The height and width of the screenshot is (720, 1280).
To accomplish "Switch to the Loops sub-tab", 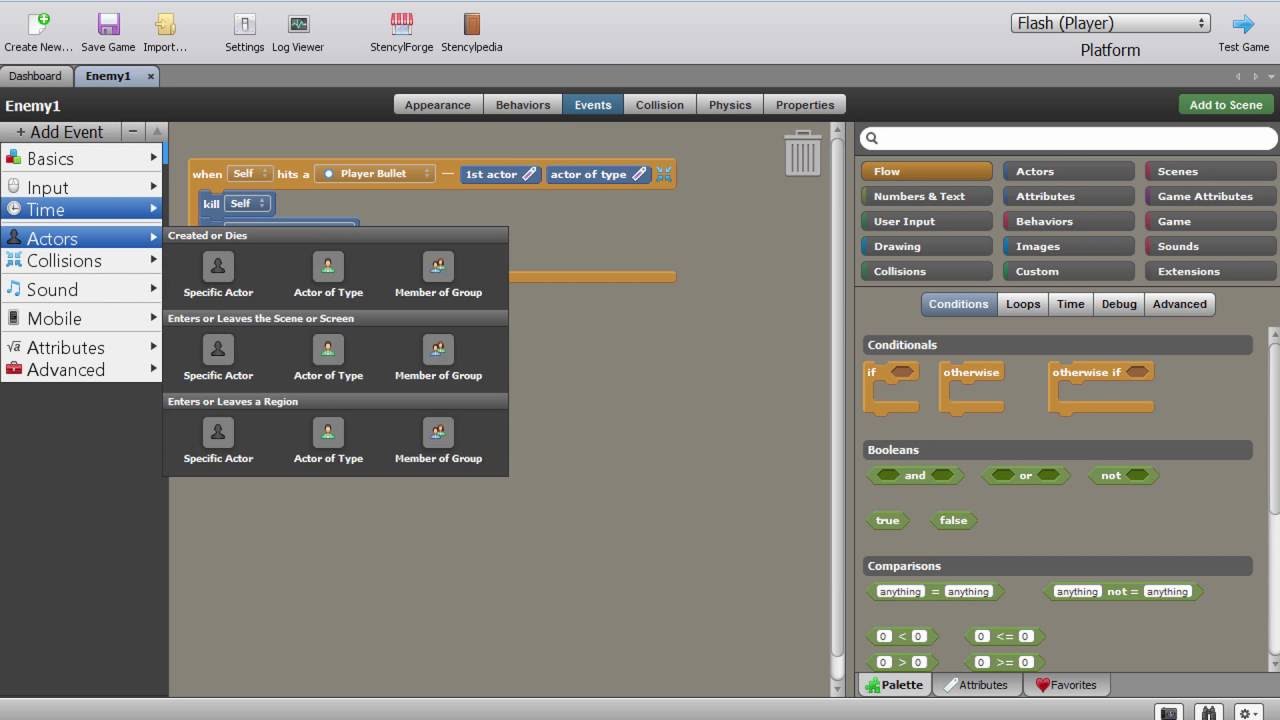I will coord(1022,304).
